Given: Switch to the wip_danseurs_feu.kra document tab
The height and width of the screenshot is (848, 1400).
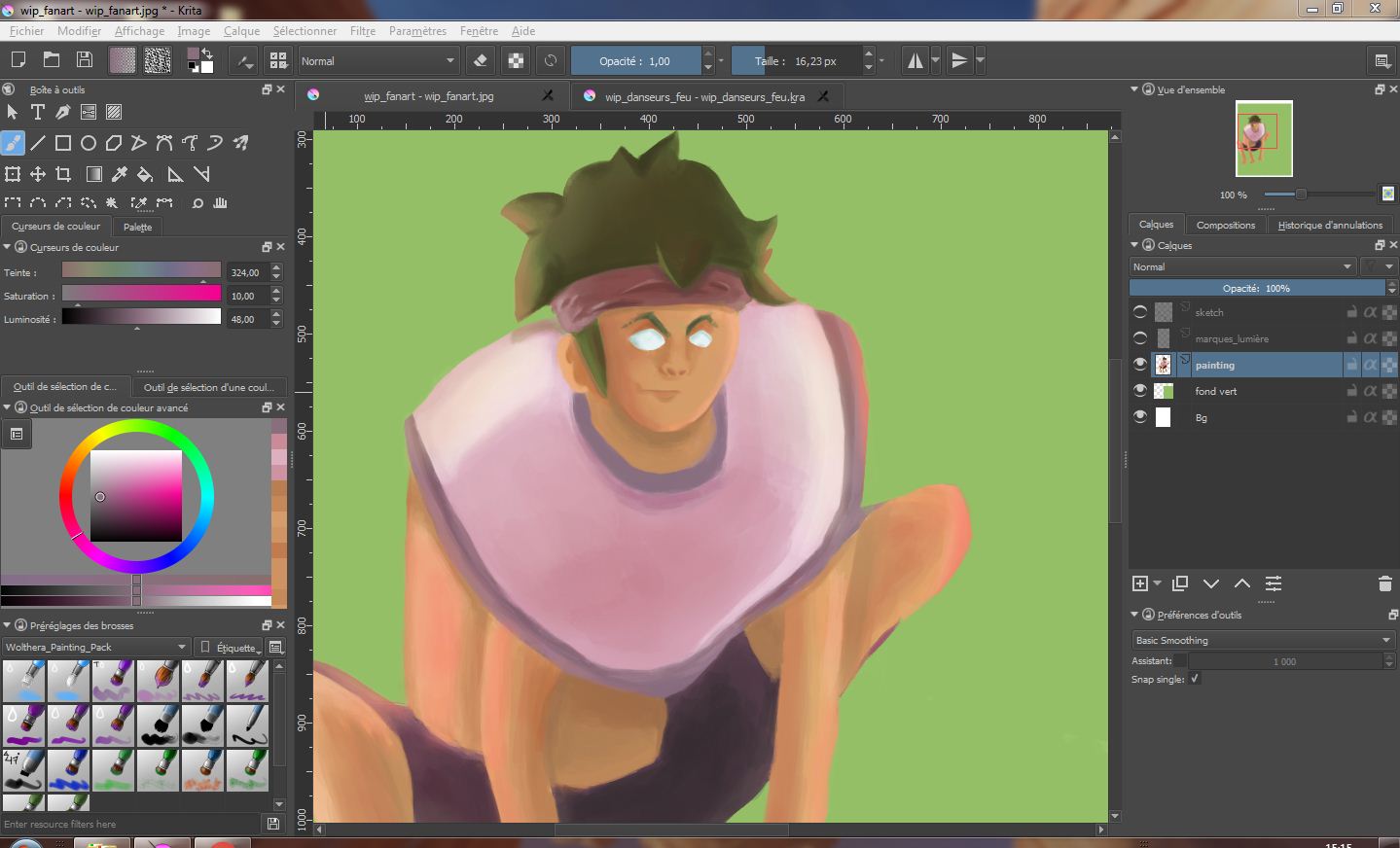Looking at the screenshot, I should pyautogui.click(x=703, y=96).
